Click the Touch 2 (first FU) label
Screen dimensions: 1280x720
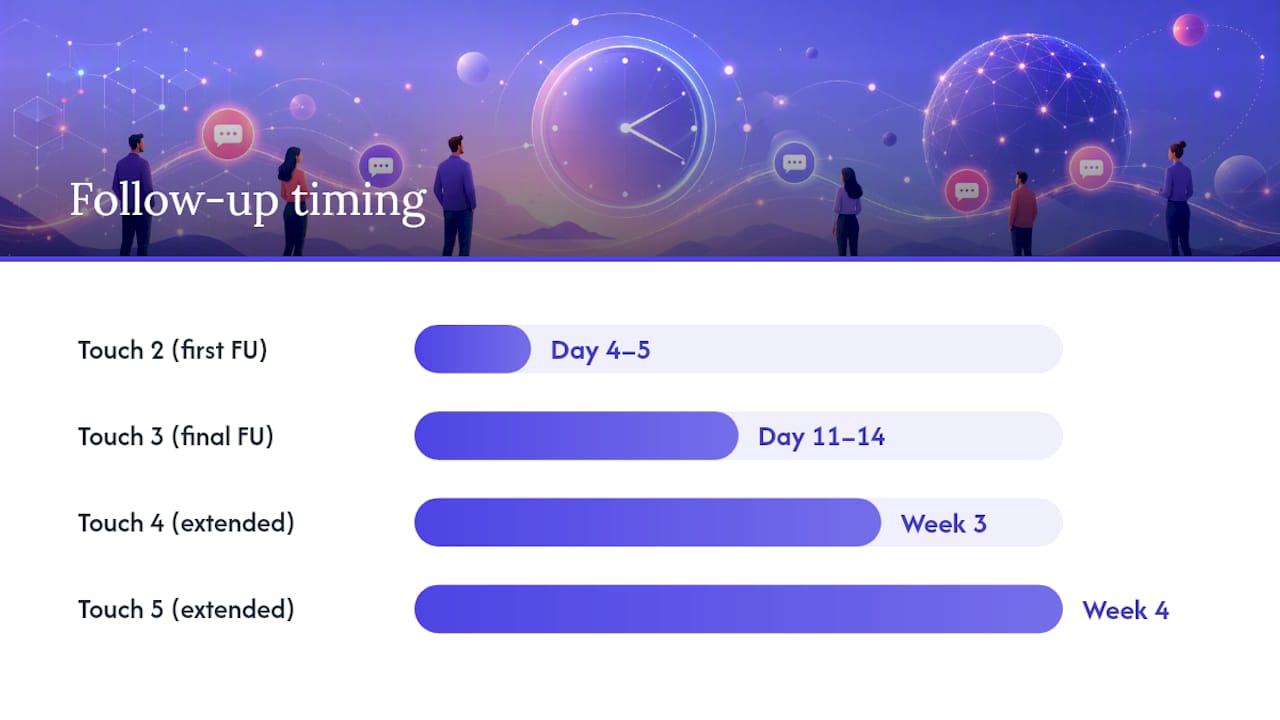(x=173, y=350)
